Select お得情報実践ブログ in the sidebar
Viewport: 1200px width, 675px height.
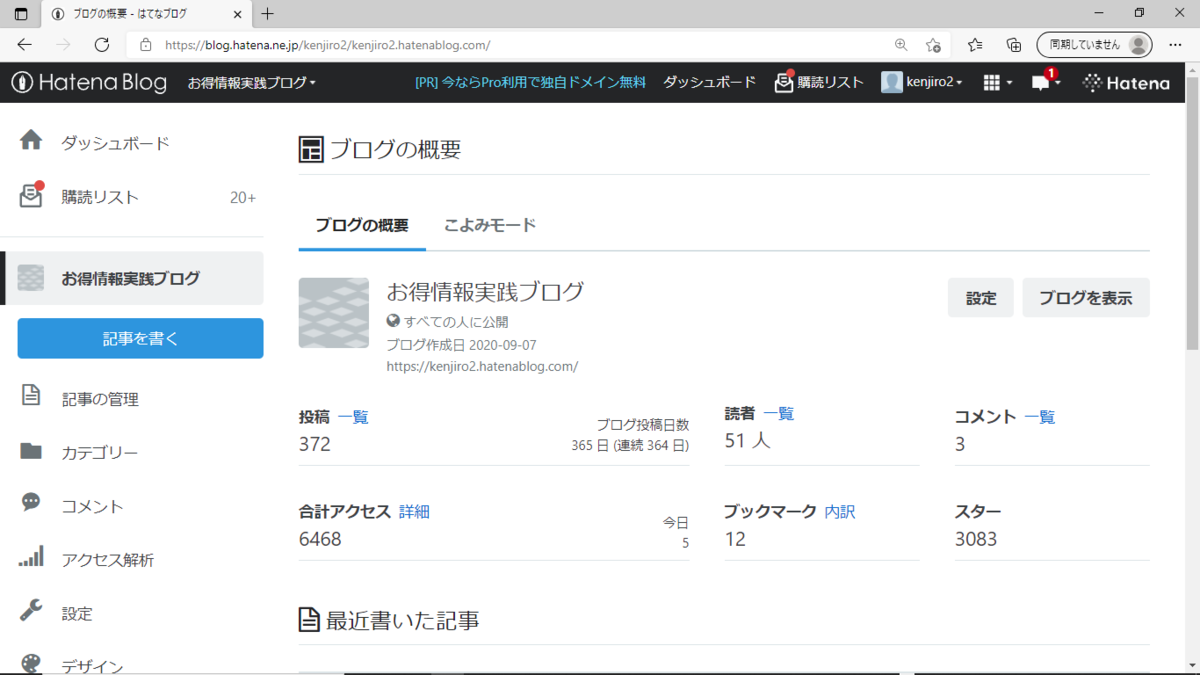(x=134, y=278)
